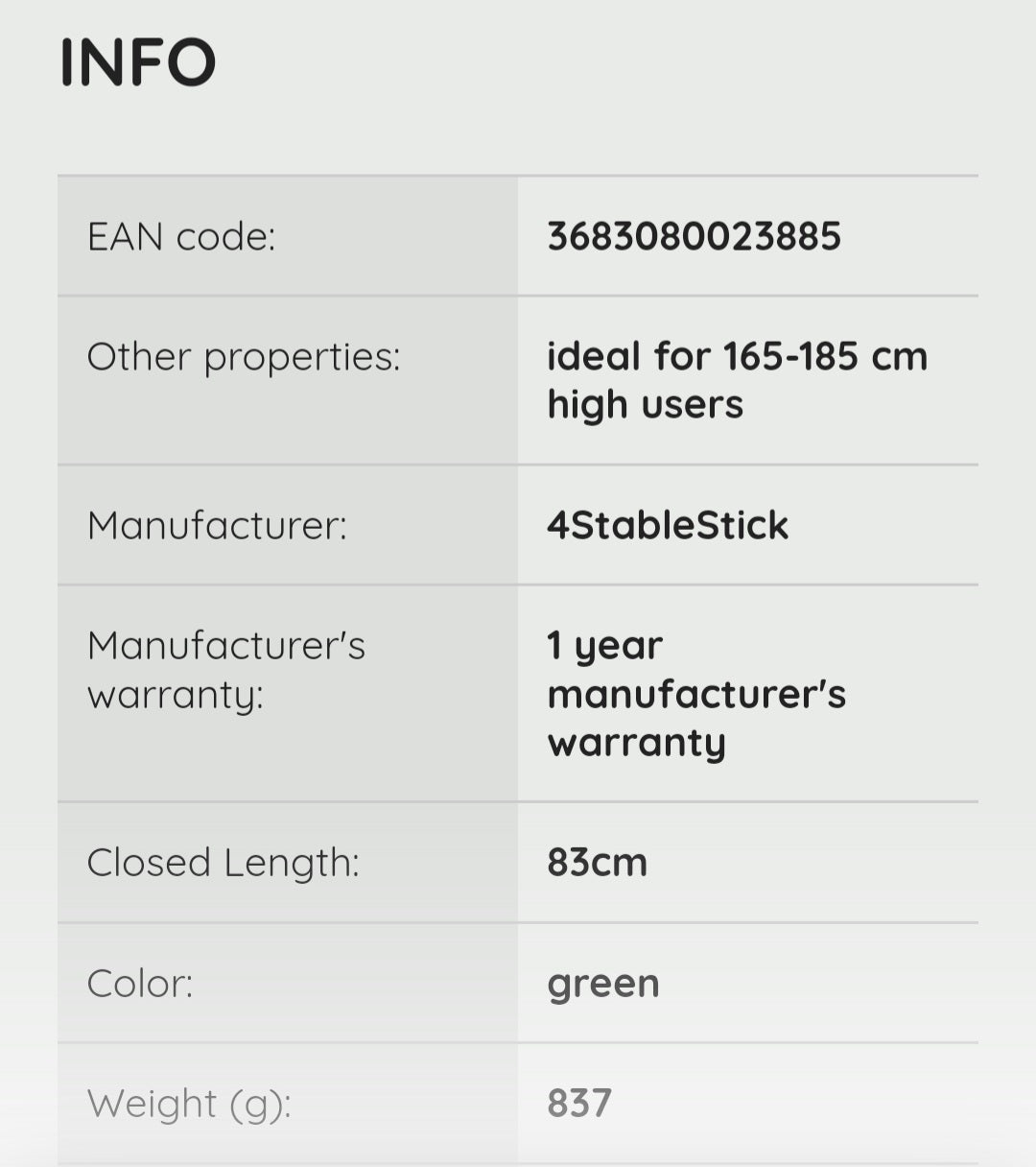
Task: Click the bold "warranty" value word
Action: click(x=636, y=743)
